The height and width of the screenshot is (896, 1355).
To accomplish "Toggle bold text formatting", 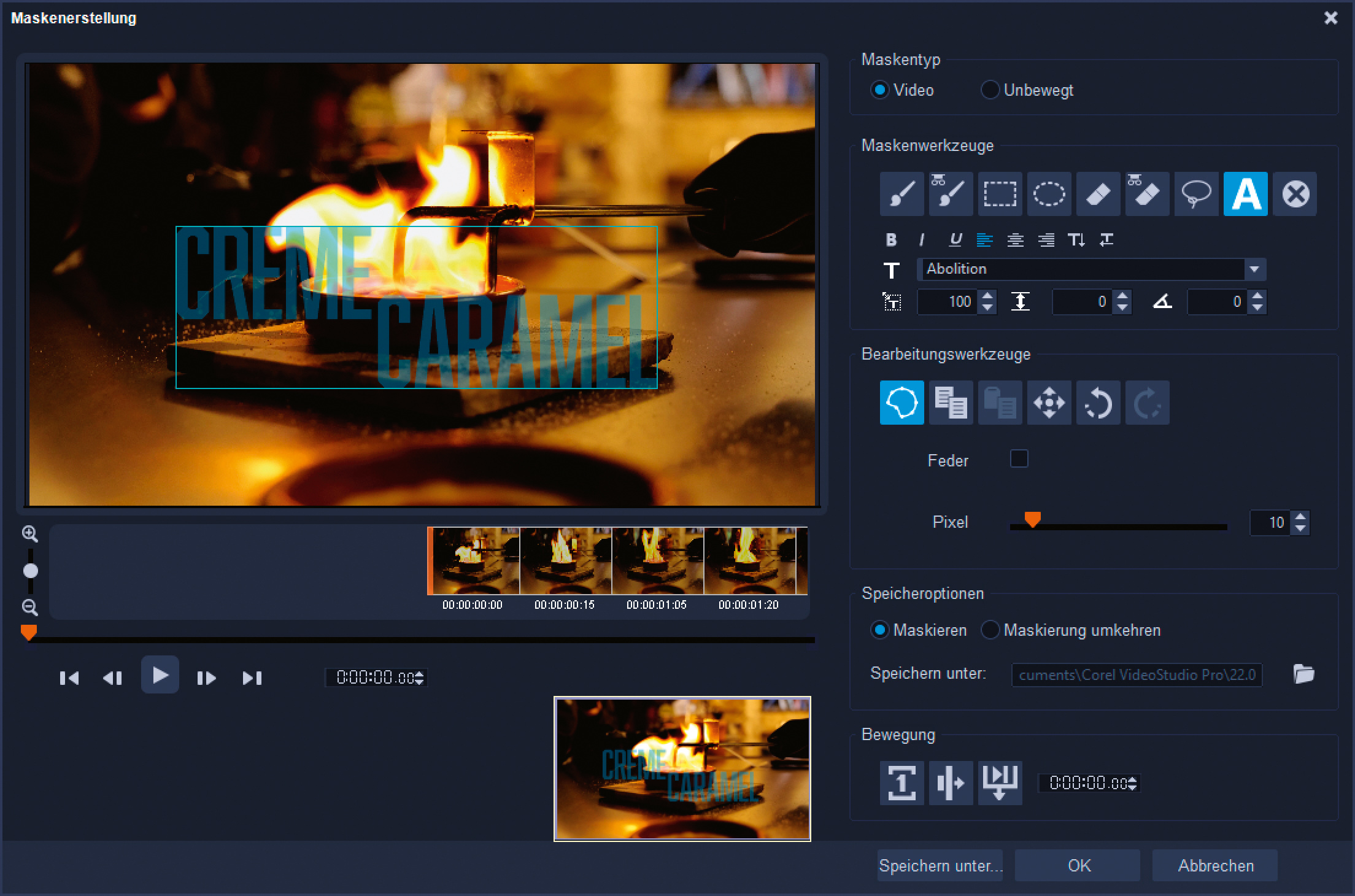I will pyautogui.click(x=891, y=240).
